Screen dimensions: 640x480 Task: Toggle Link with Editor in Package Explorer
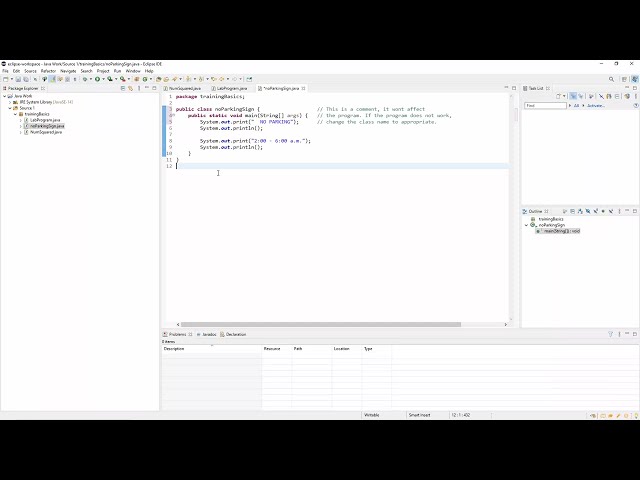(x=131, y=88)
